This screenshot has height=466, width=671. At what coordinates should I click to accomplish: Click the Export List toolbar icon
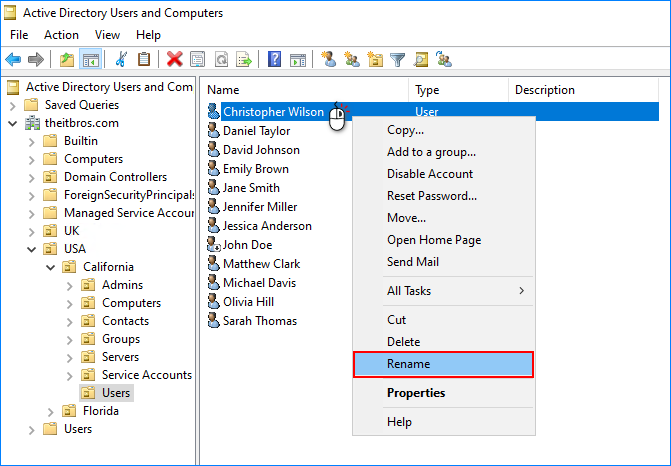pyautogui.click(x=244, y=59)
